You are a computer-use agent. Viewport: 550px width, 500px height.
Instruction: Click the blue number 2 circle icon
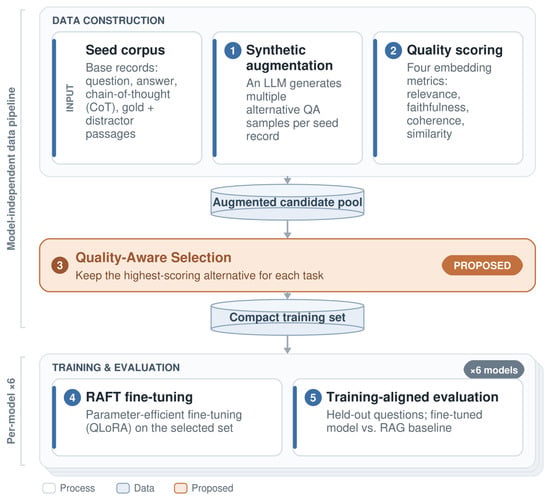coord(393,51)
